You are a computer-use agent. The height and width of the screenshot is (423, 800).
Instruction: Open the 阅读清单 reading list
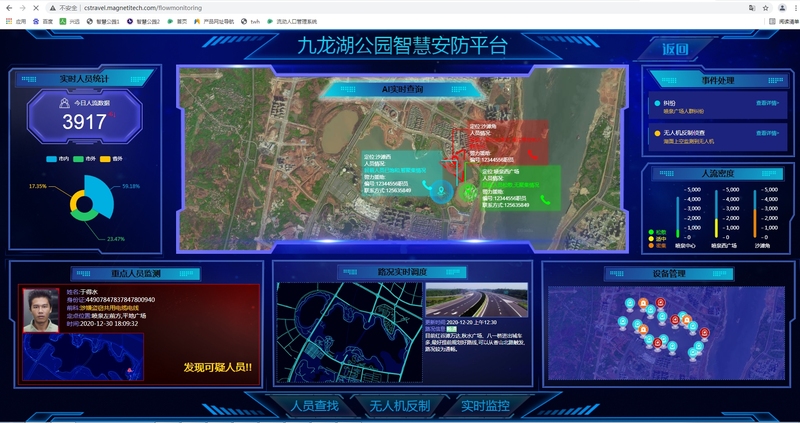(x=785, y=21)
